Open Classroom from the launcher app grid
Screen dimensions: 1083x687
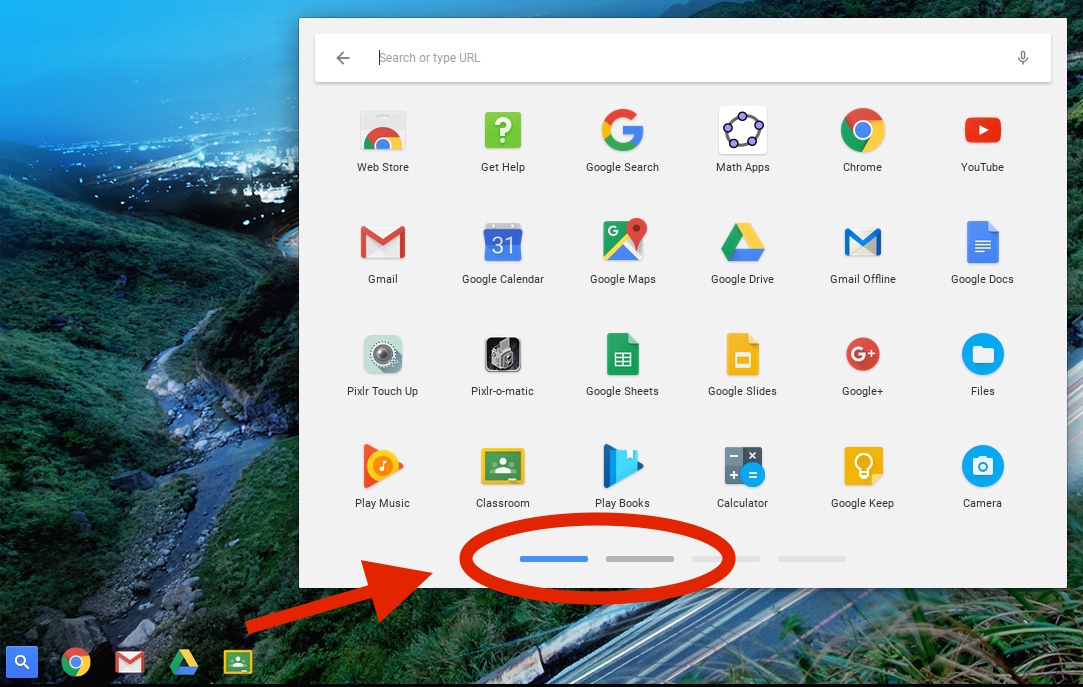[503, 466]
